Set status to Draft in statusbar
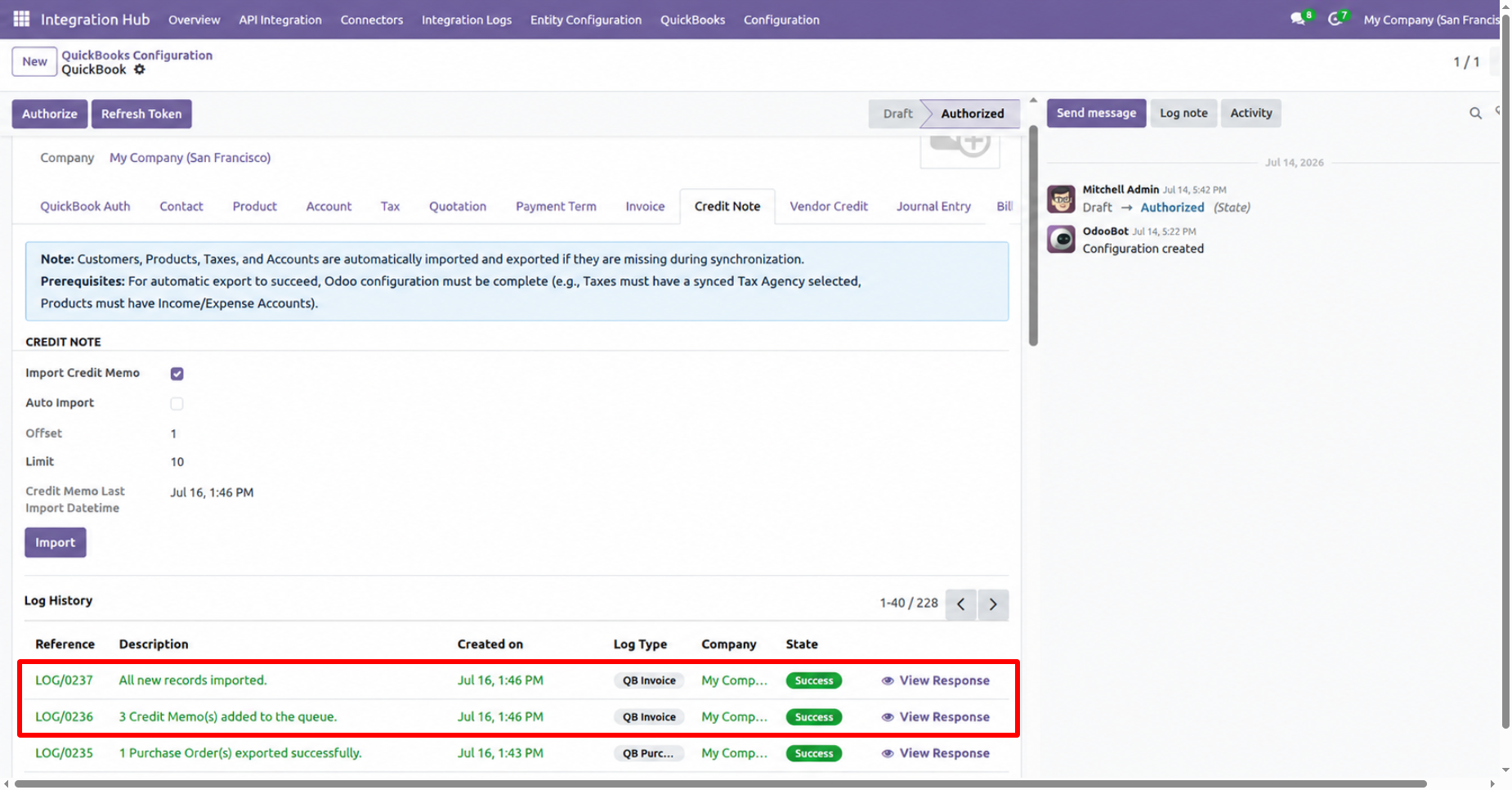1512x790 pixels. coord(897,114)
